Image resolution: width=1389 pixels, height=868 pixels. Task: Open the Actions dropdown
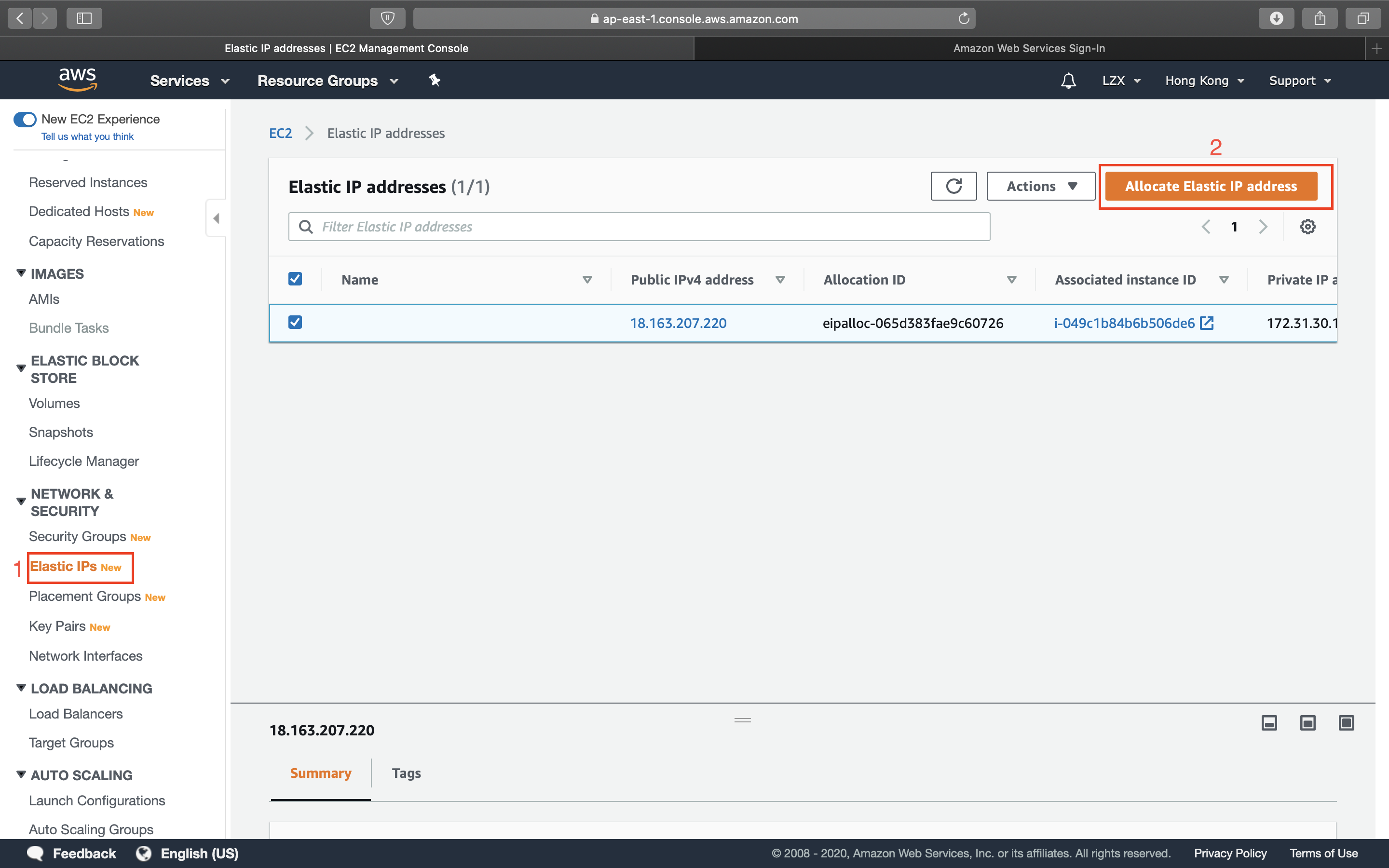click(1041, 186)
